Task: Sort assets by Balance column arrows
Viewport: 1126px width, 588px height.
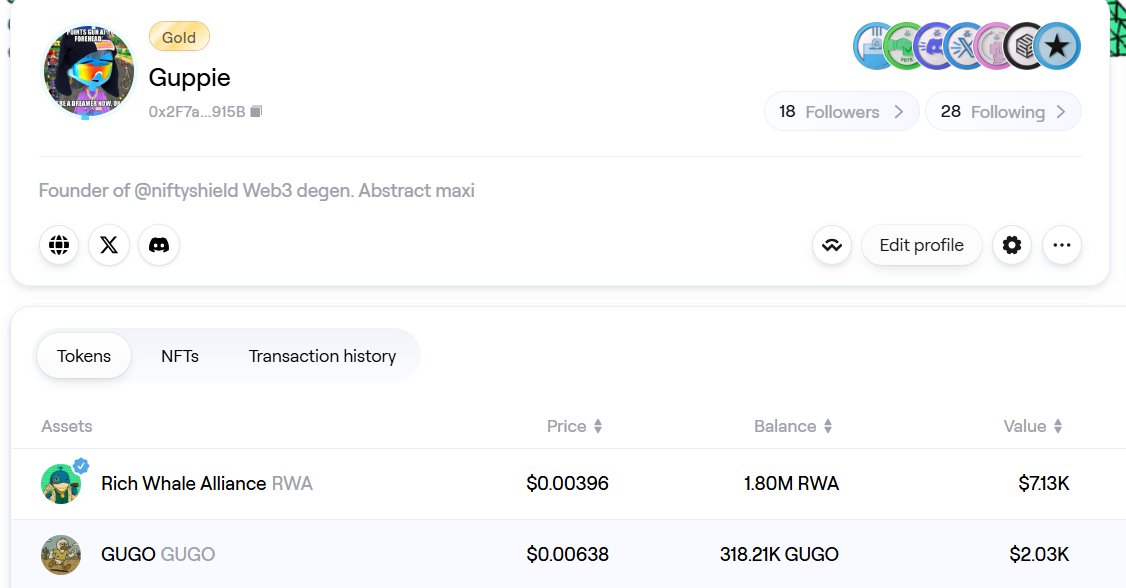Action: click(x=828, y=426)
